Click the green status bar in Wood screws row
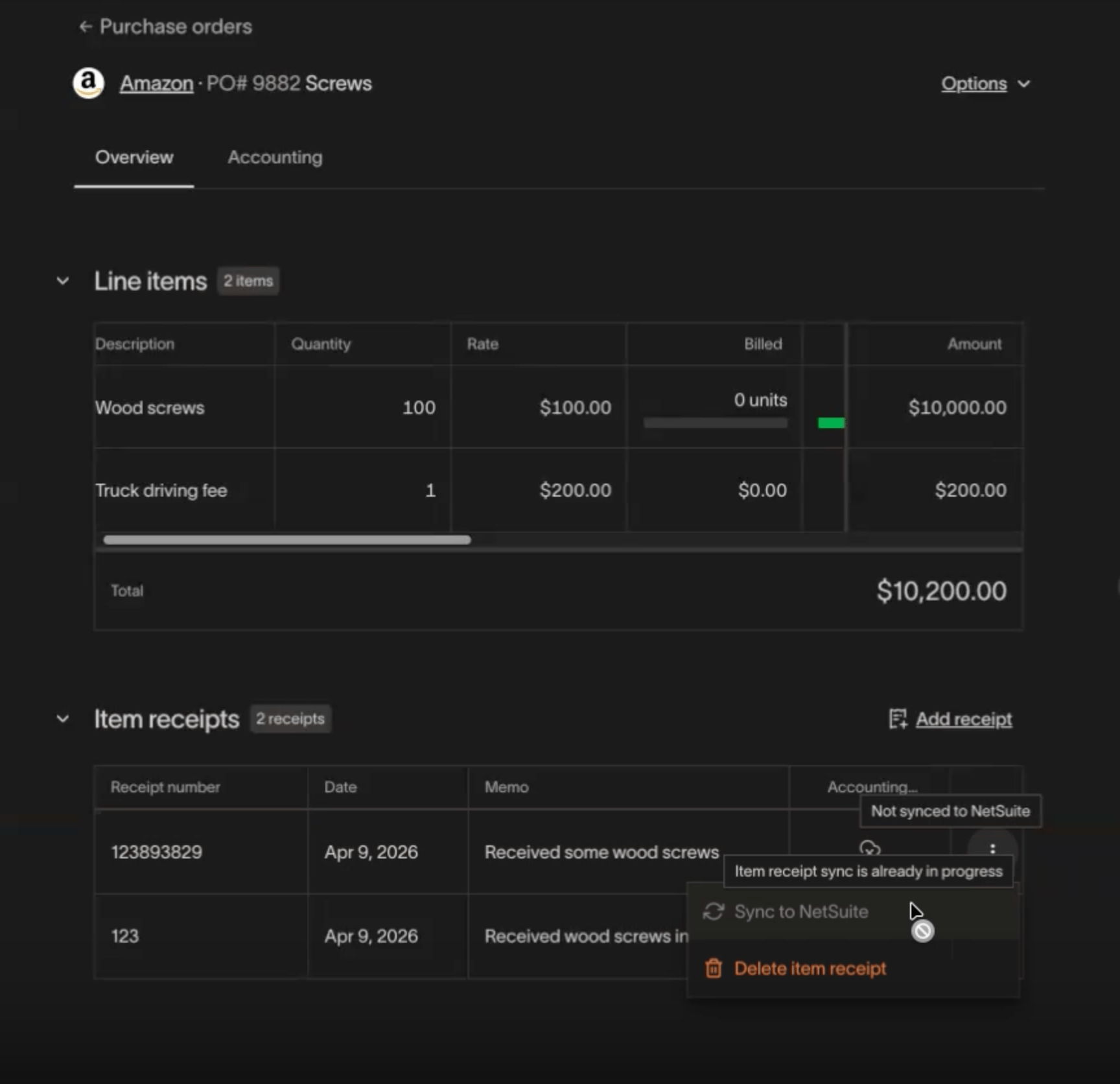Screen dimensions: 1120x1084 pos(831,423)
